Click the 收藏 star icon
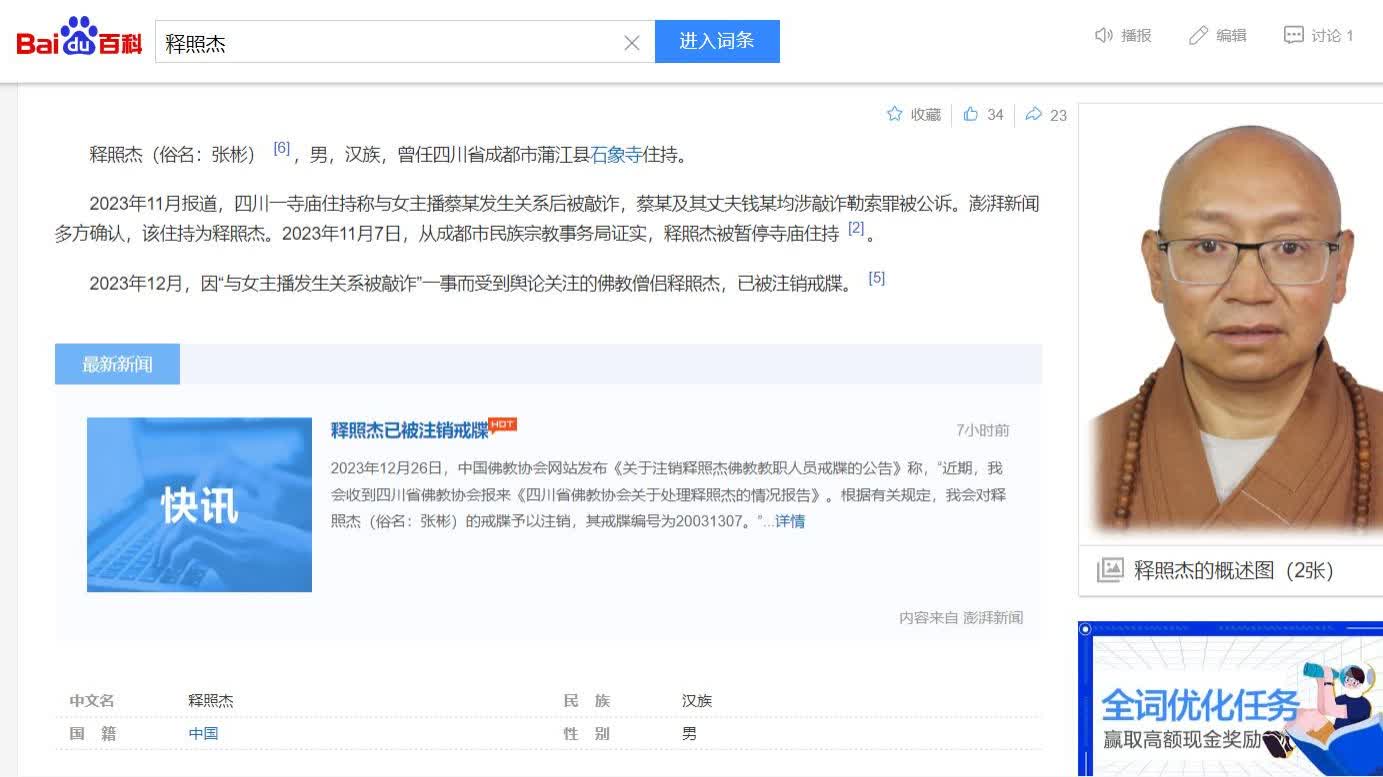The width and height of the screenshot is (1383, 777). 895,114
